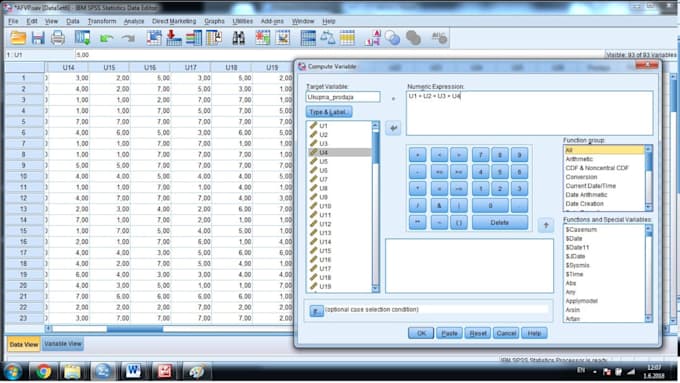Viewport: 680px width, 383px height.
Task: Select $Casenum in Functions and Special Variables
Action: 604,229
